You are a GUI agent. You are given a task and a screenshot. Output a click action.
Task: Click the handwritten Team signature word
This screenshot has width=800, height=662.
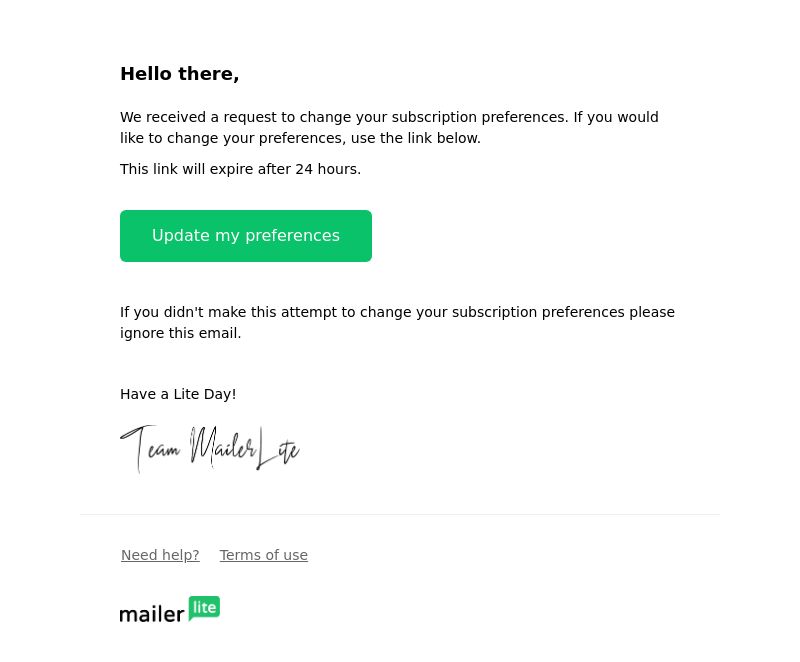click(150, 448)
